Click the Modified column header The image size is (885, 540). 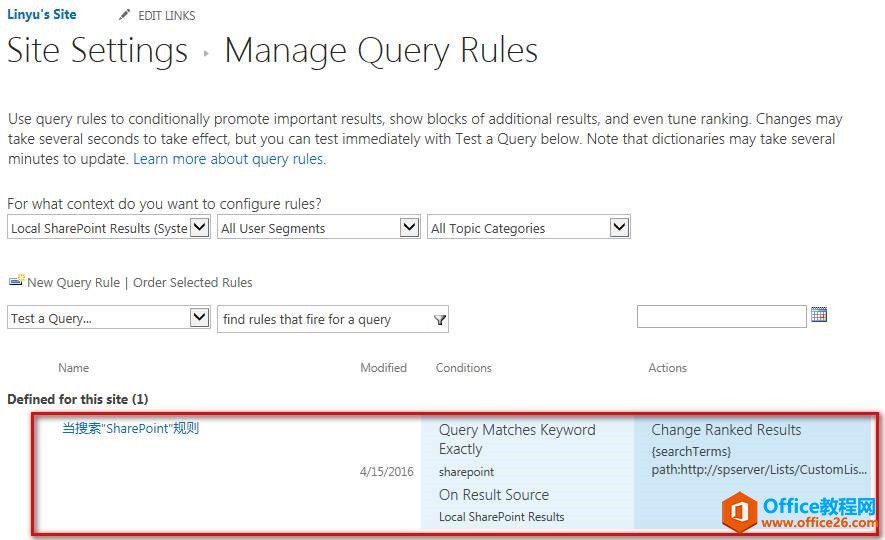click(x=383, y=368)
